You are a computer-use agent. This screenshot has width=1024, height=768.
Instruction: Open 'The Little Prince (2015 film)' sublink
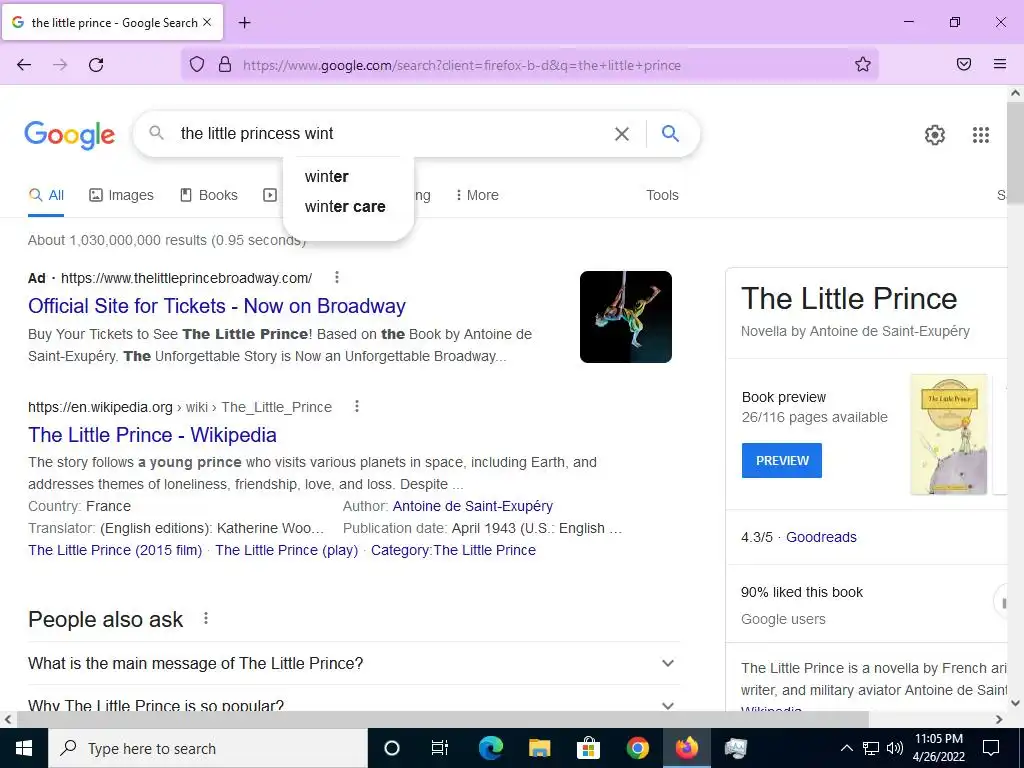(x=115, y=550)
